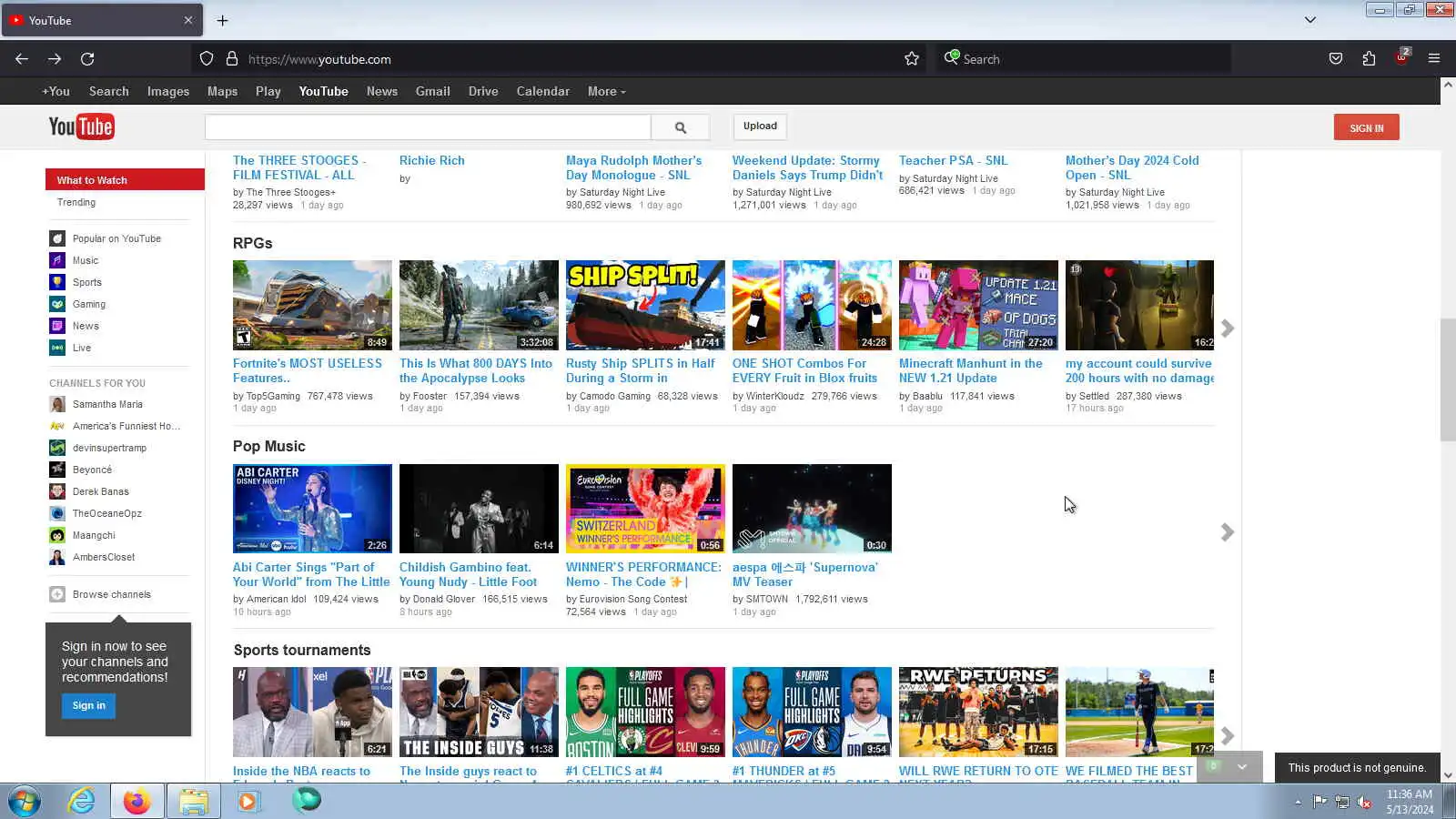Open the list all tabs chevron
This screenshot has width=1456, height=819.
coord(1310,20)
